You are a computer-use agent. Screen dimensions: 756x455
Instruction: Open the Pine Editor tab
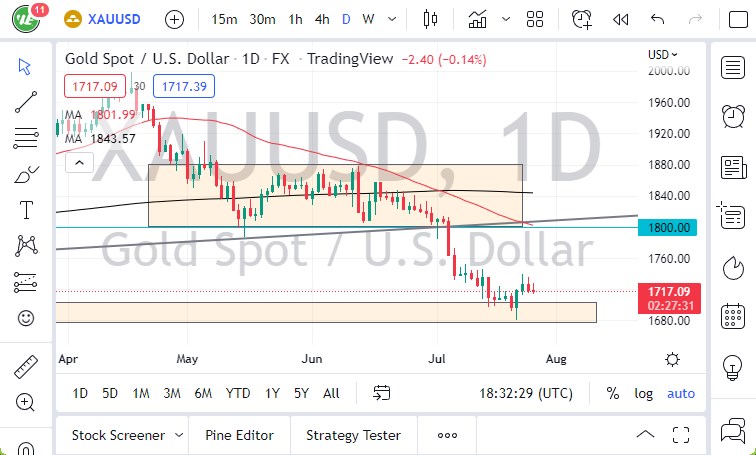239,435
